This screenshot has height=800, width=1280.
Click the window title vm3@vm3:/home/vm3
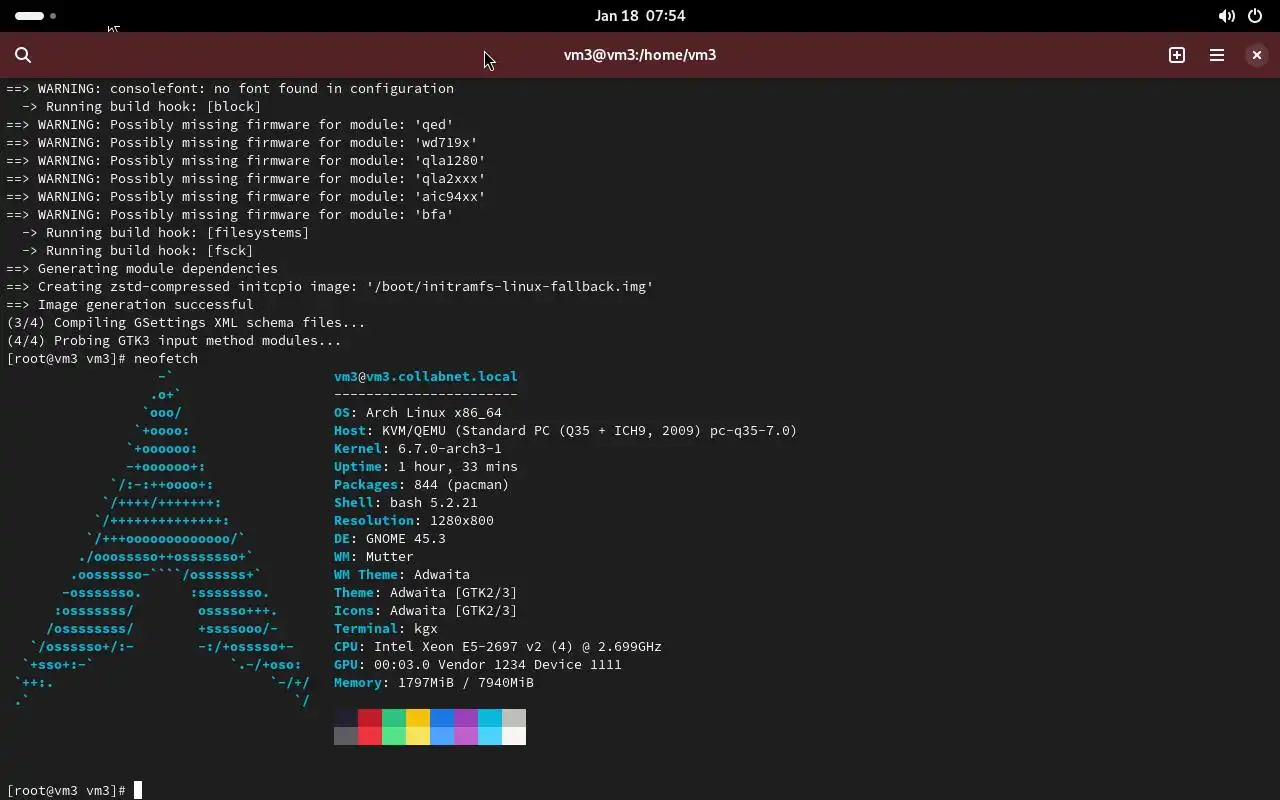640,55
